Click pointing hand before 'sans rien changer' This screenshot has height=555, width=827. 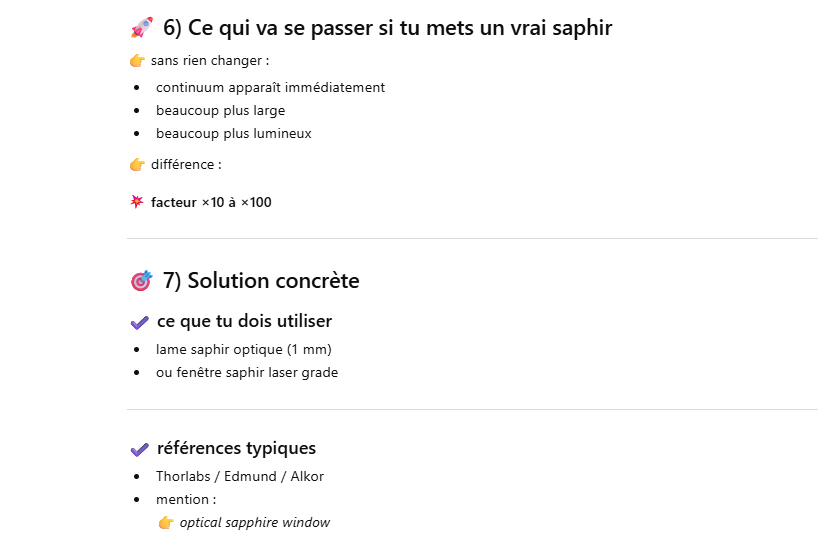click(137, 61)
